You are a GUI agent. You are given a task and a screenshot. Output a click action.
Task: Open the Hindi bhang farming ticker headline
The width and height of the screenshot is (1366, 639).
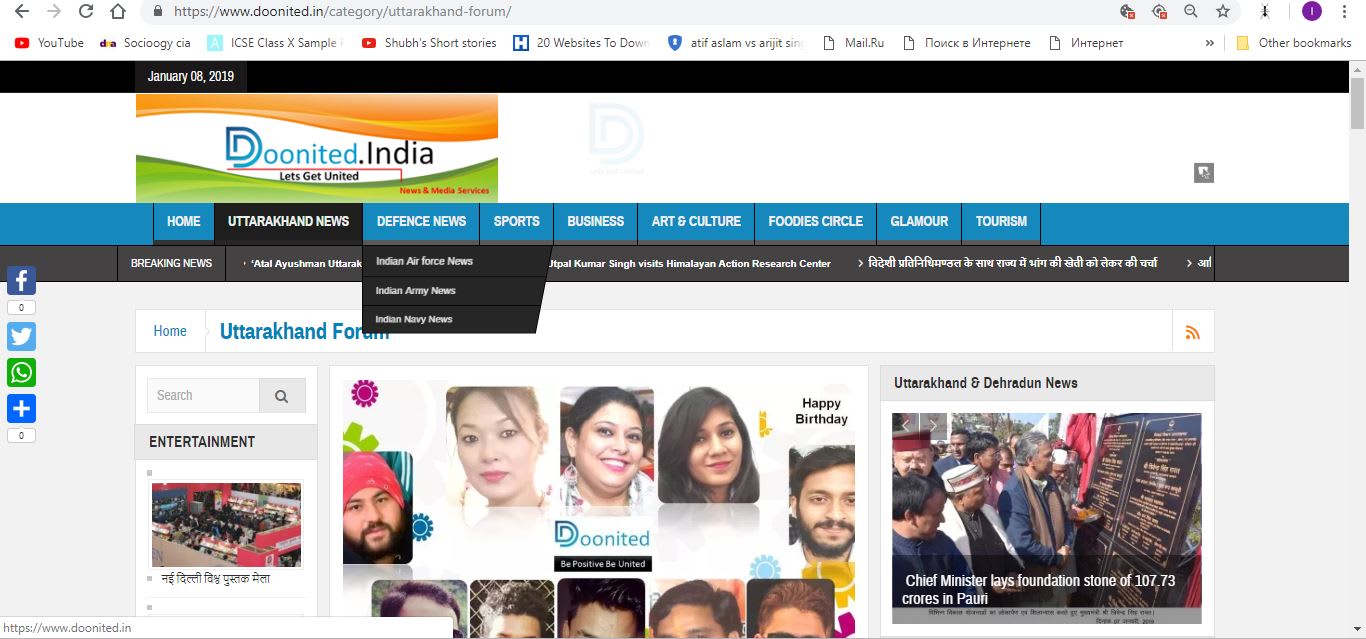click(1012, 263)
